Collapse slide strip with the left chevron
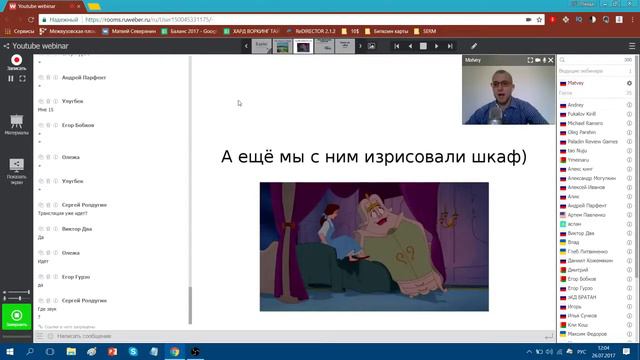Viewport: 640px width, 360px height. point(246,46)
